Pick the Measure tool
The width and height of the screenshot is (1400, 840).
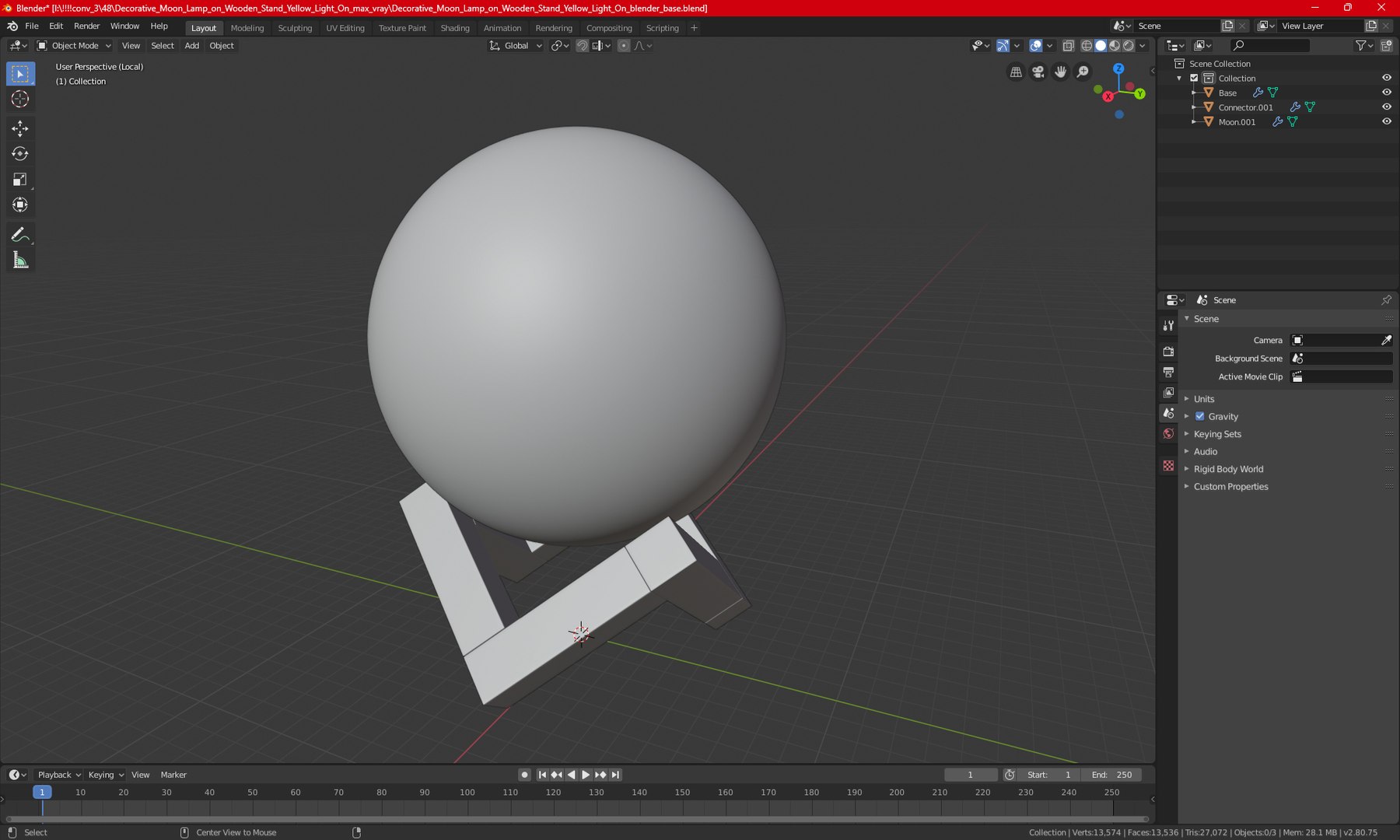pyautogui.click(x=20, y=261)
